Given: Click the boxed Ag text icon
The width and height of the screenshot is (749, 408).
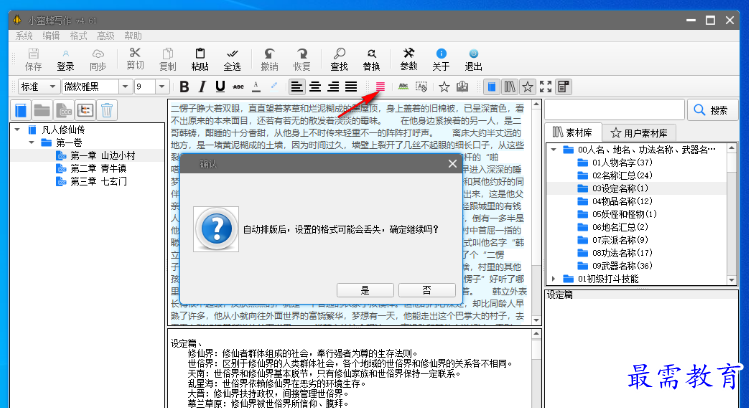Looking at the screenshot, I should point(421,86).
